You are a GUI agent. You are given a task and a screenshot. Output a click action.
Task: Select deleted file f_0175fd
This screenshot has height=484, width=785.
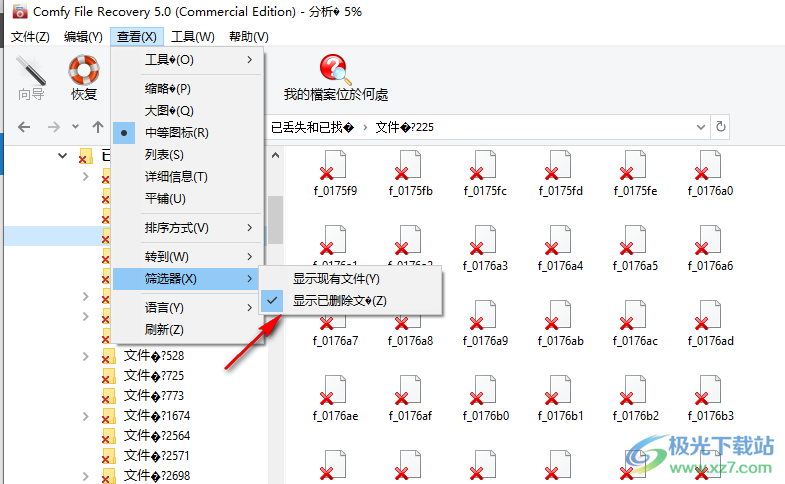pos(560,173)
